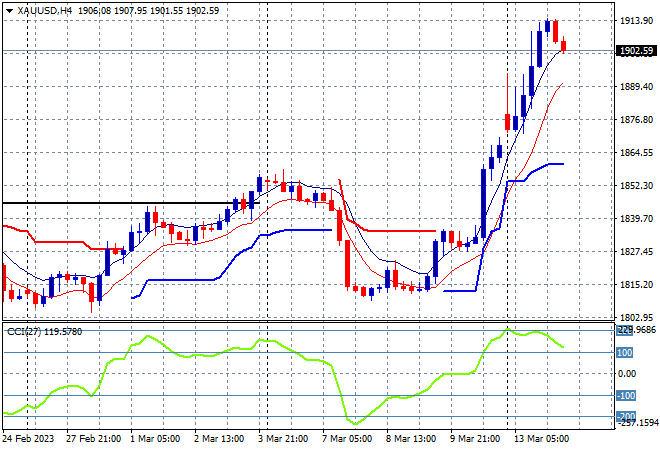The height and width of the screenshot is (450, 660).
Task: Click the -200 CCI level tag
Action: coord(625,416)
